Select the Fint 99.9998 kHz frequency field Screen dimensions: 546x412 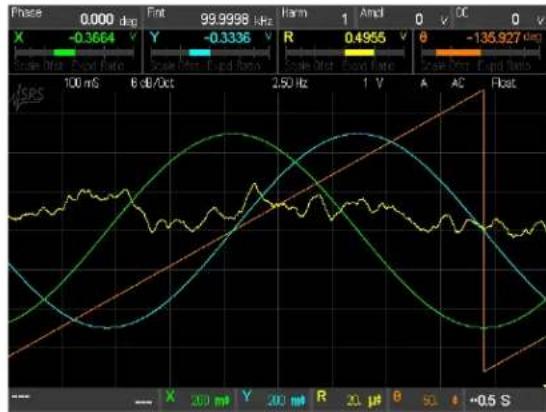(210, 18)
